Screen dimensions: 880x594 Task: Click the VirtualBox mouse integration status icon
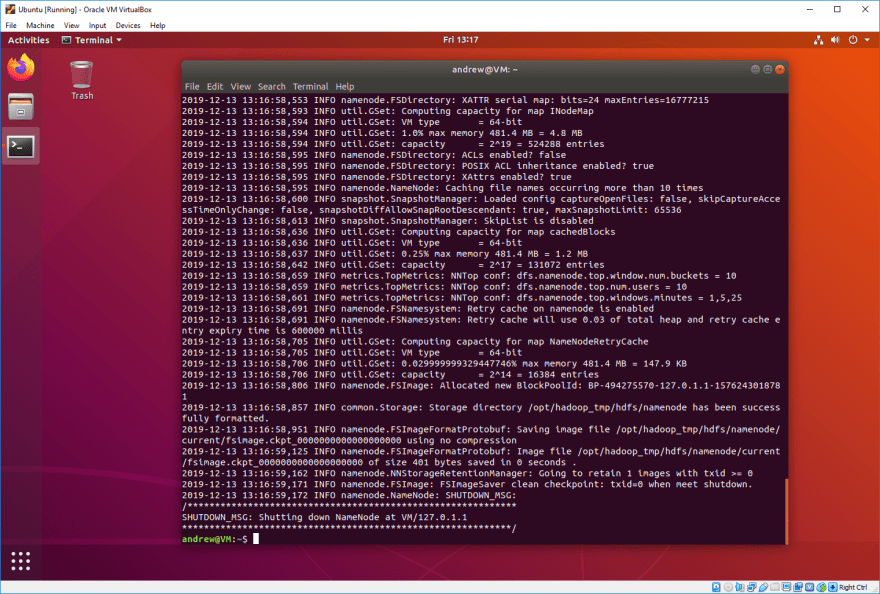coord(821,587)
